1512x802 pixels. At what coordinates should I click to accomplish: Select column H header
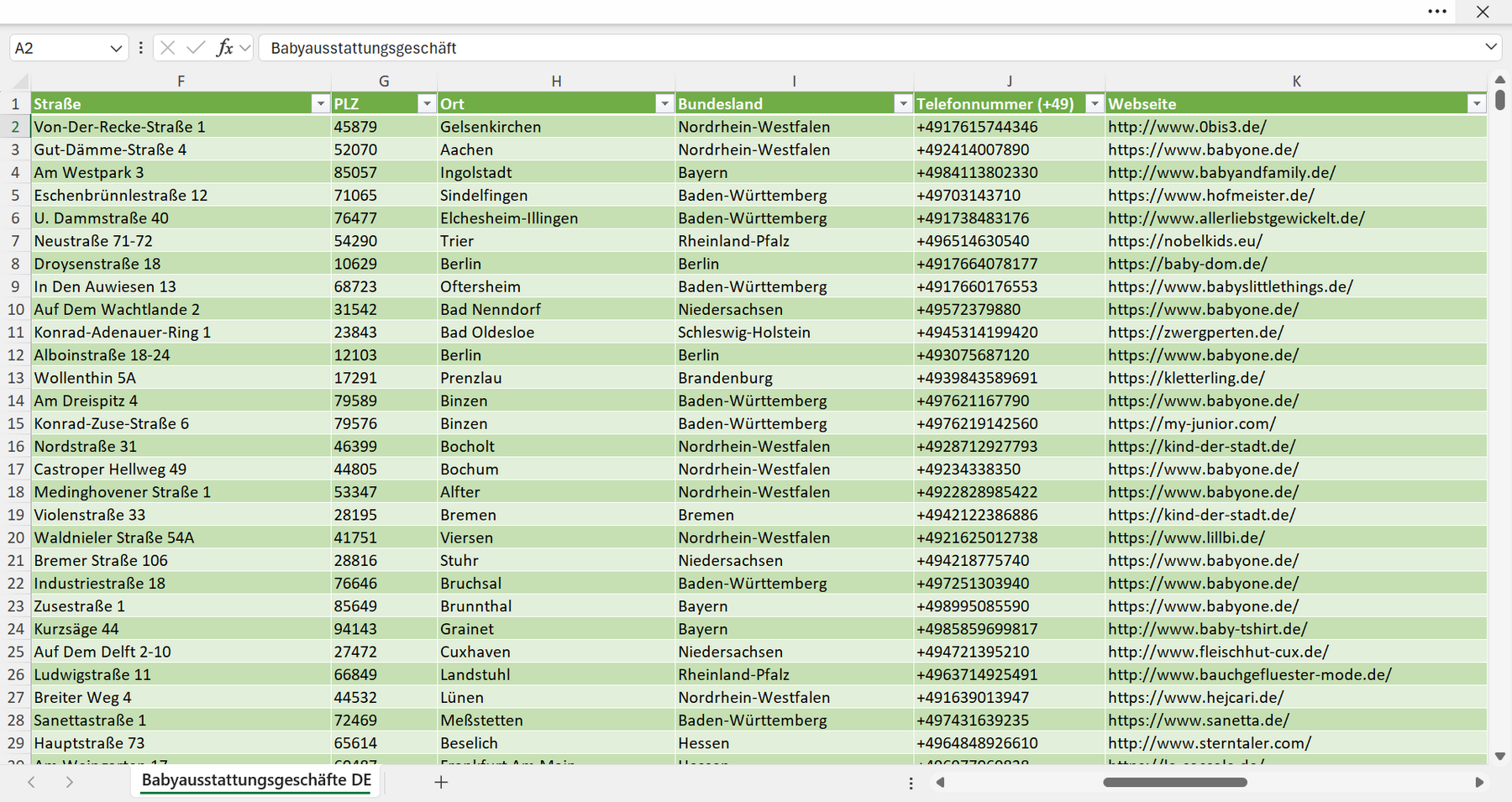[556, 81]
